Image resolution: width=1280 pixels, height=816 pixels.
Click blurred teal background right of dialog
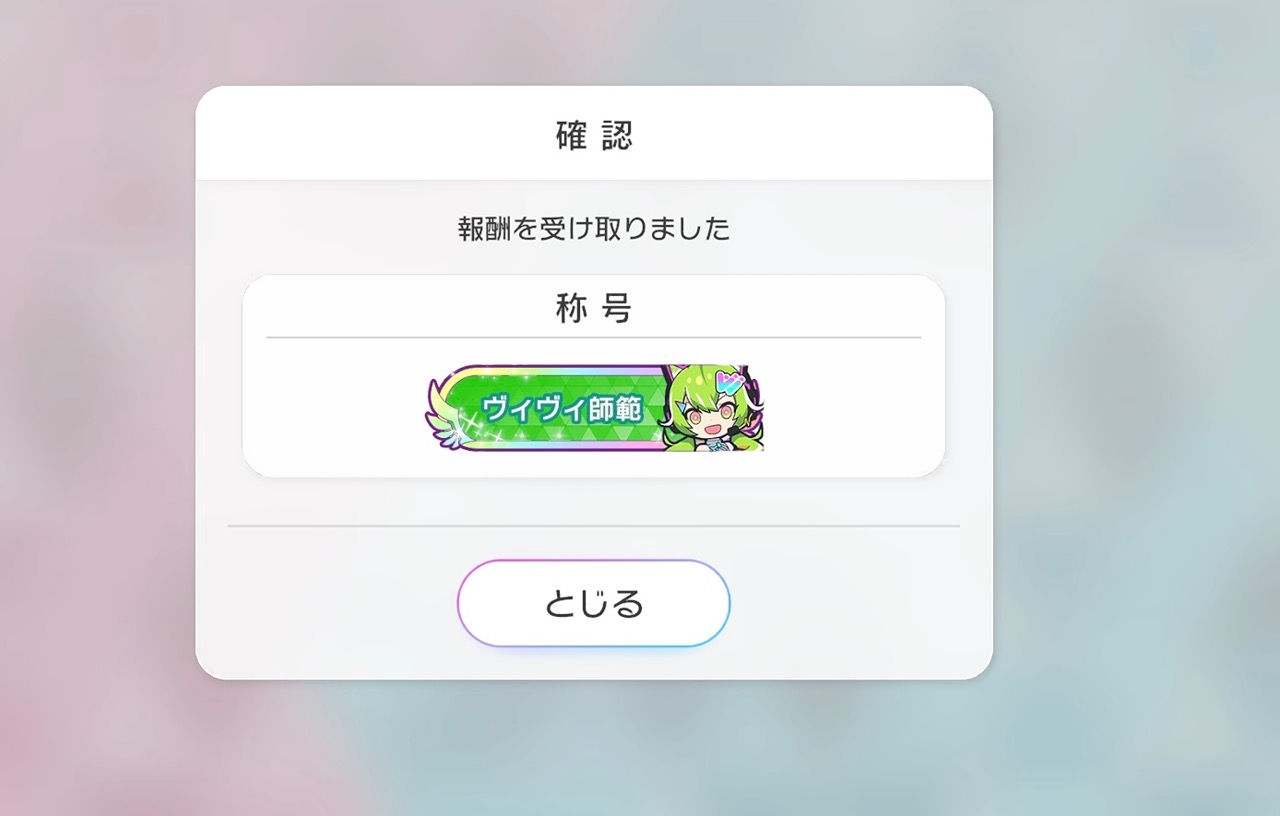point(1130,400)
